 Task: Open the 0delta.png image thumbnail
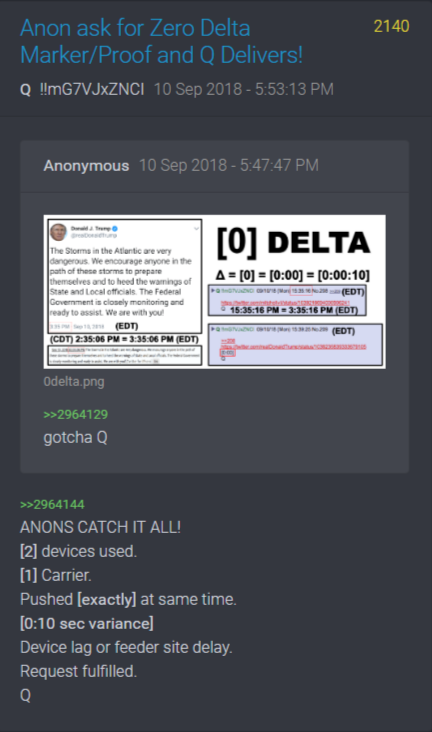(214, 292)
